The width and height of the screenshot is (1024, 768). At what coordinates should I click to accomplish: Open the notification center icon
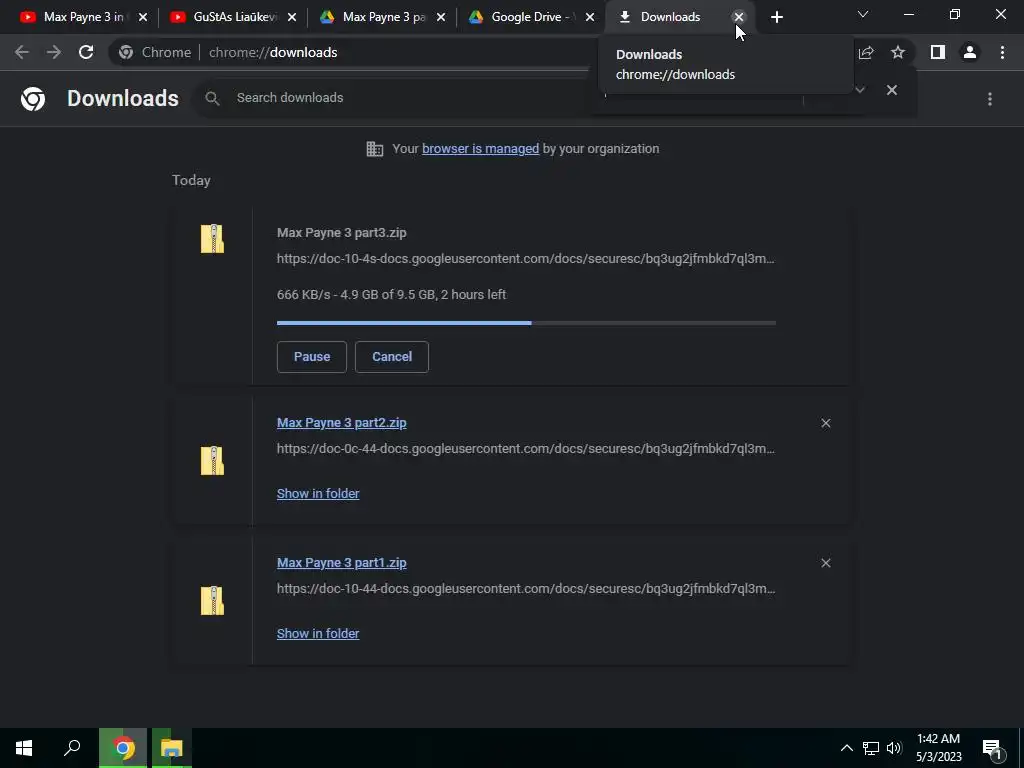[993, 748]
